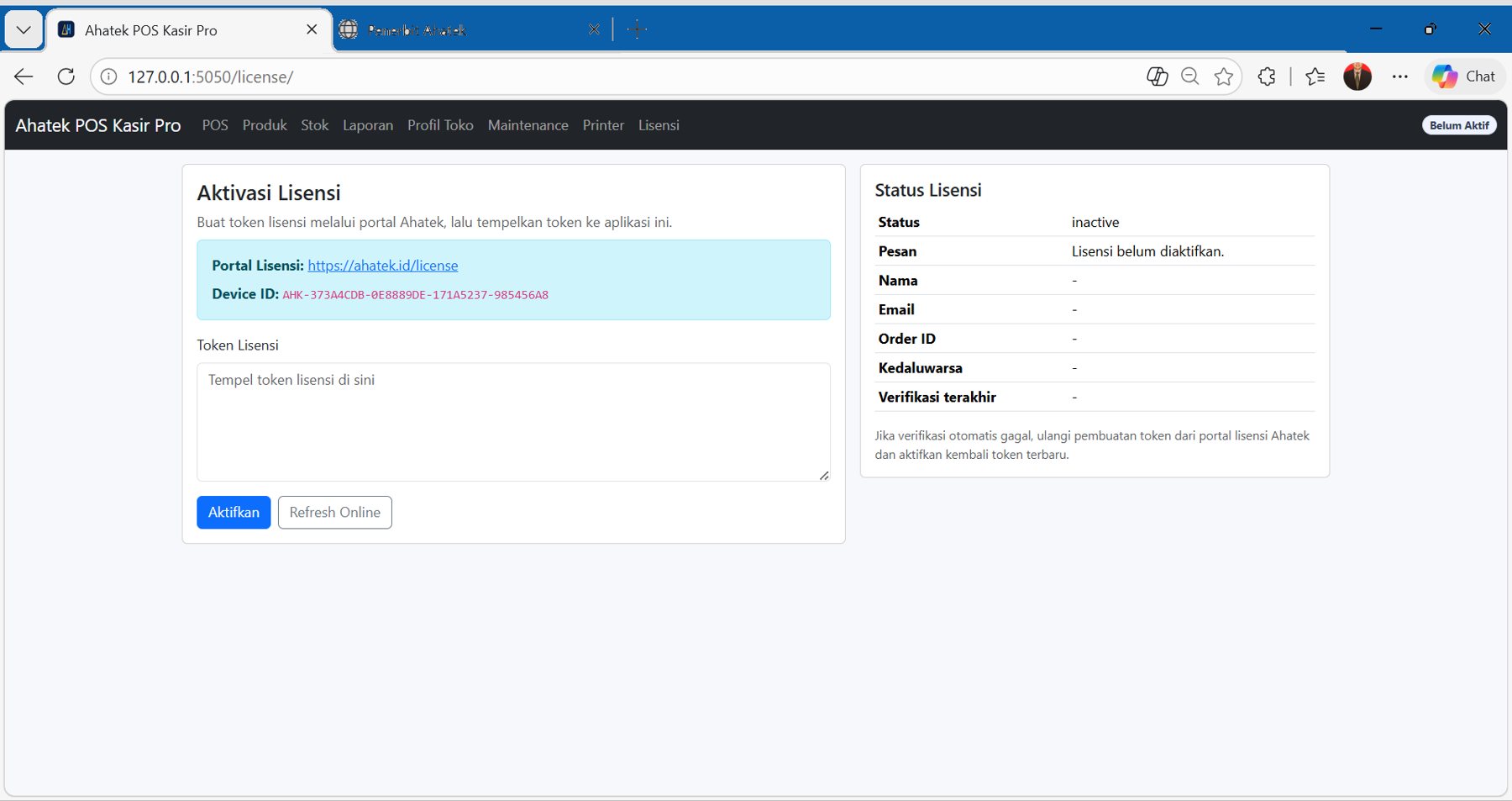The width and height of the screenshot is (1512, 801).
Task: Click the zoom search icon in toolbar
Action: (1190, 76)
